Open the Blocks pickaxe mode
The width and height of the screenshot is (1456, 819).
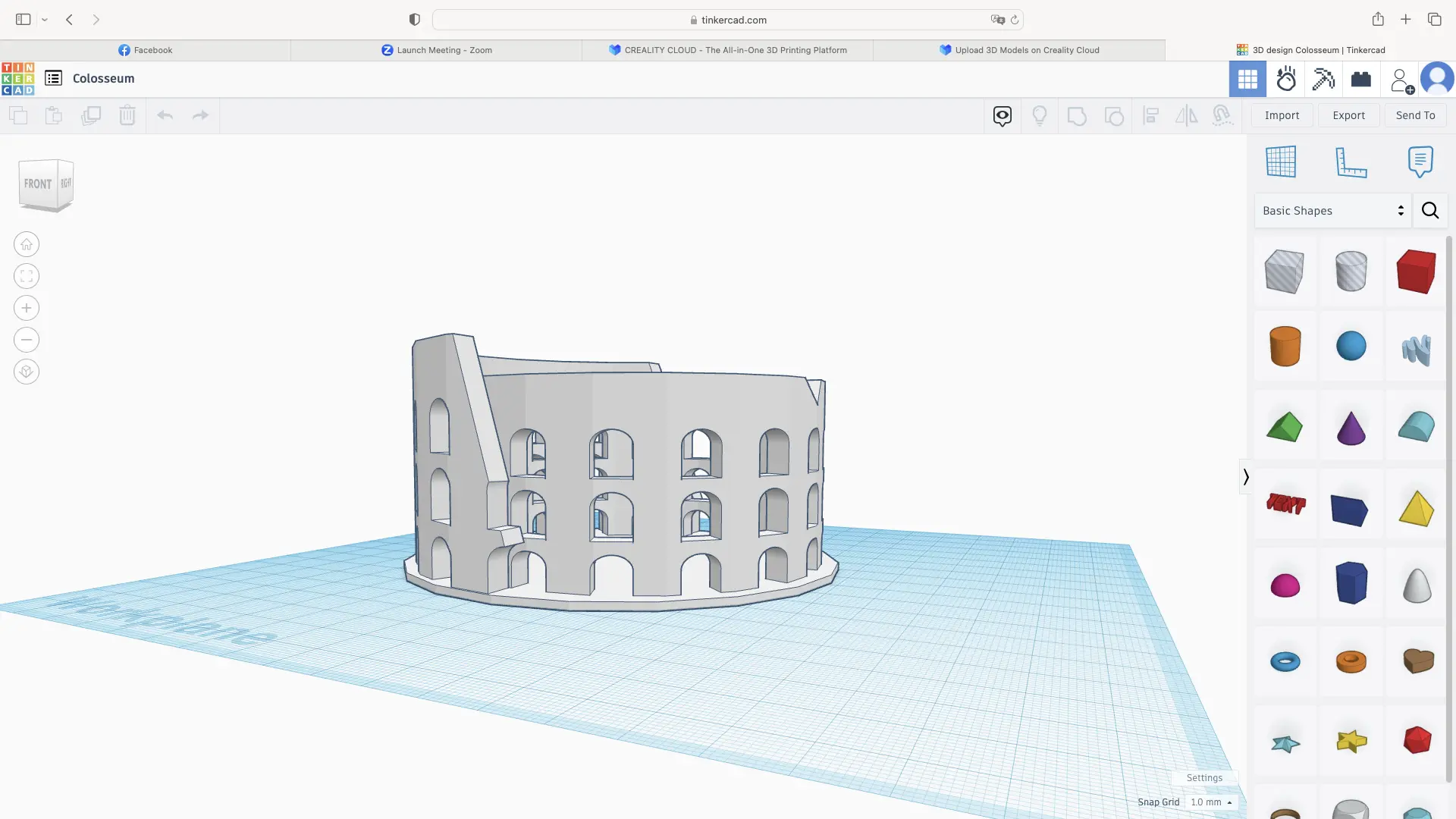pyautogui.click(x=1323, y=79)
